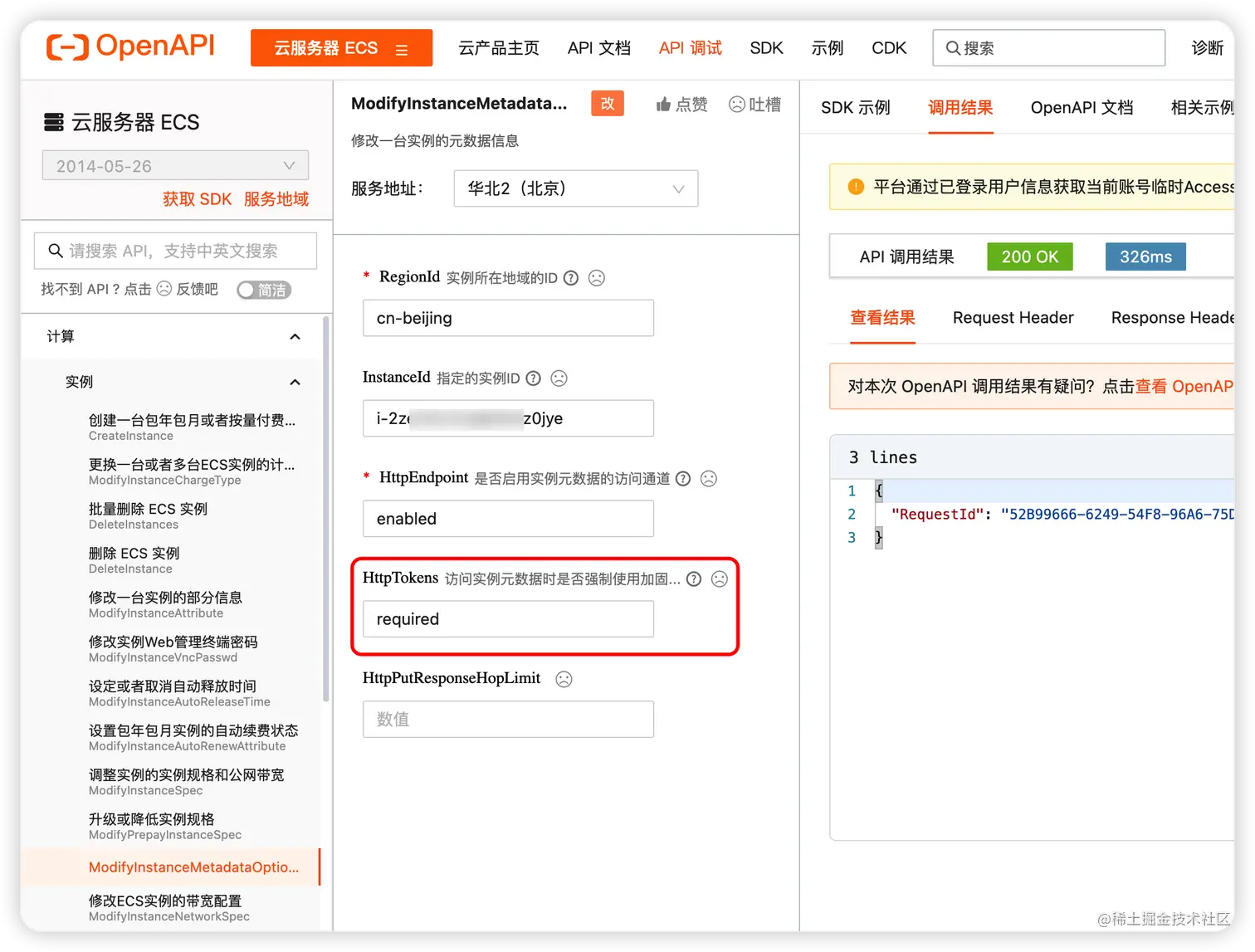Viewport: 1255px width, 952px height.
Task: Click the search magnifier icon in top bar
Action: pos(954,48)
